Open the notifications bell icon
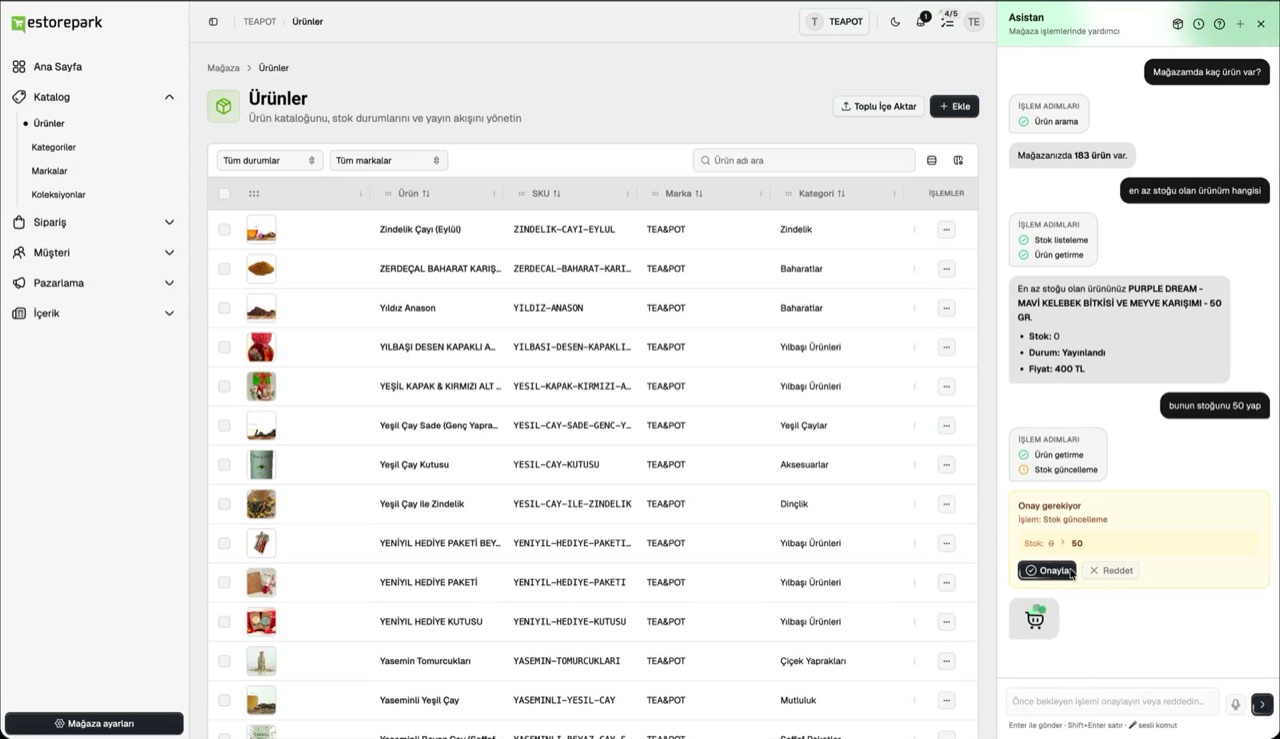 921,22
